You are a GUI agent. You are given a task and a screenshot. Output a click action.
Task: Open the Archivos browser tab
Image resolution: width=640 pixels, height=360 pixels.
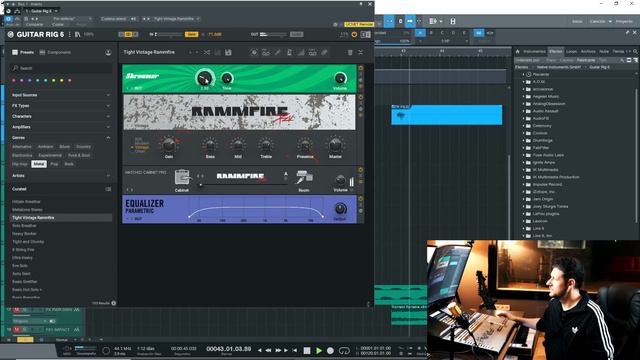click(588, 51)
